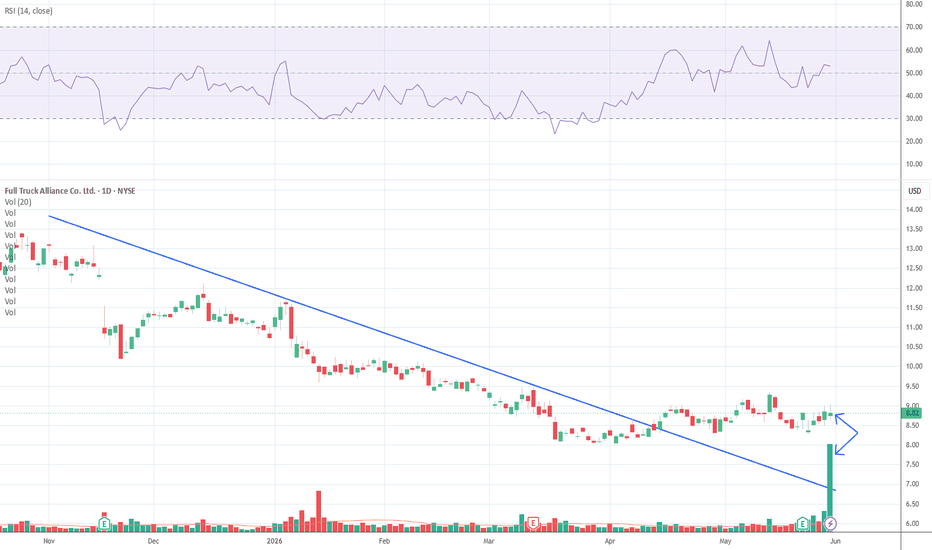The width and height of the screenshot is (932, 550).
Task: Click the 14.00 price level on axis
Action: [914, 209]
